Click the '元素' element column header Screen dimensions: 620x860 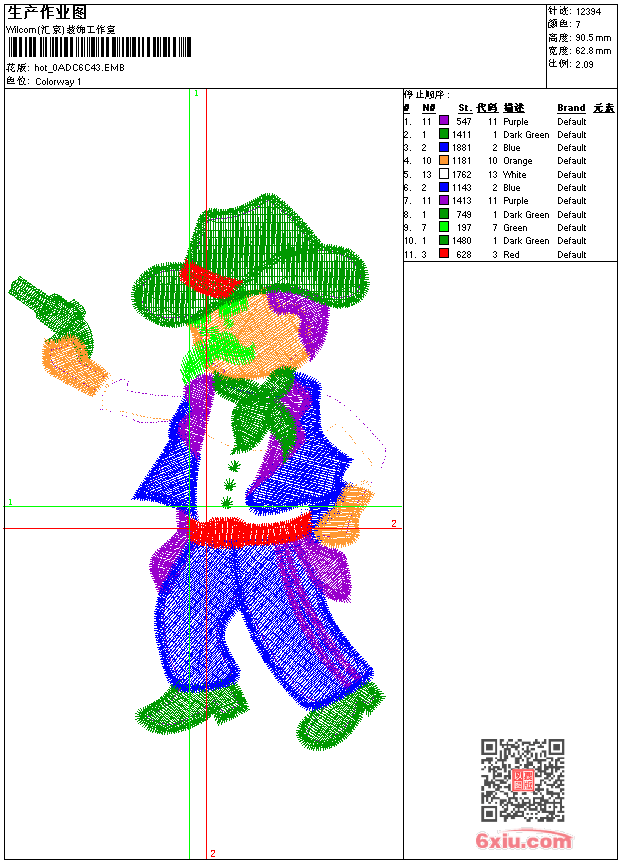[x=604, y=108]
